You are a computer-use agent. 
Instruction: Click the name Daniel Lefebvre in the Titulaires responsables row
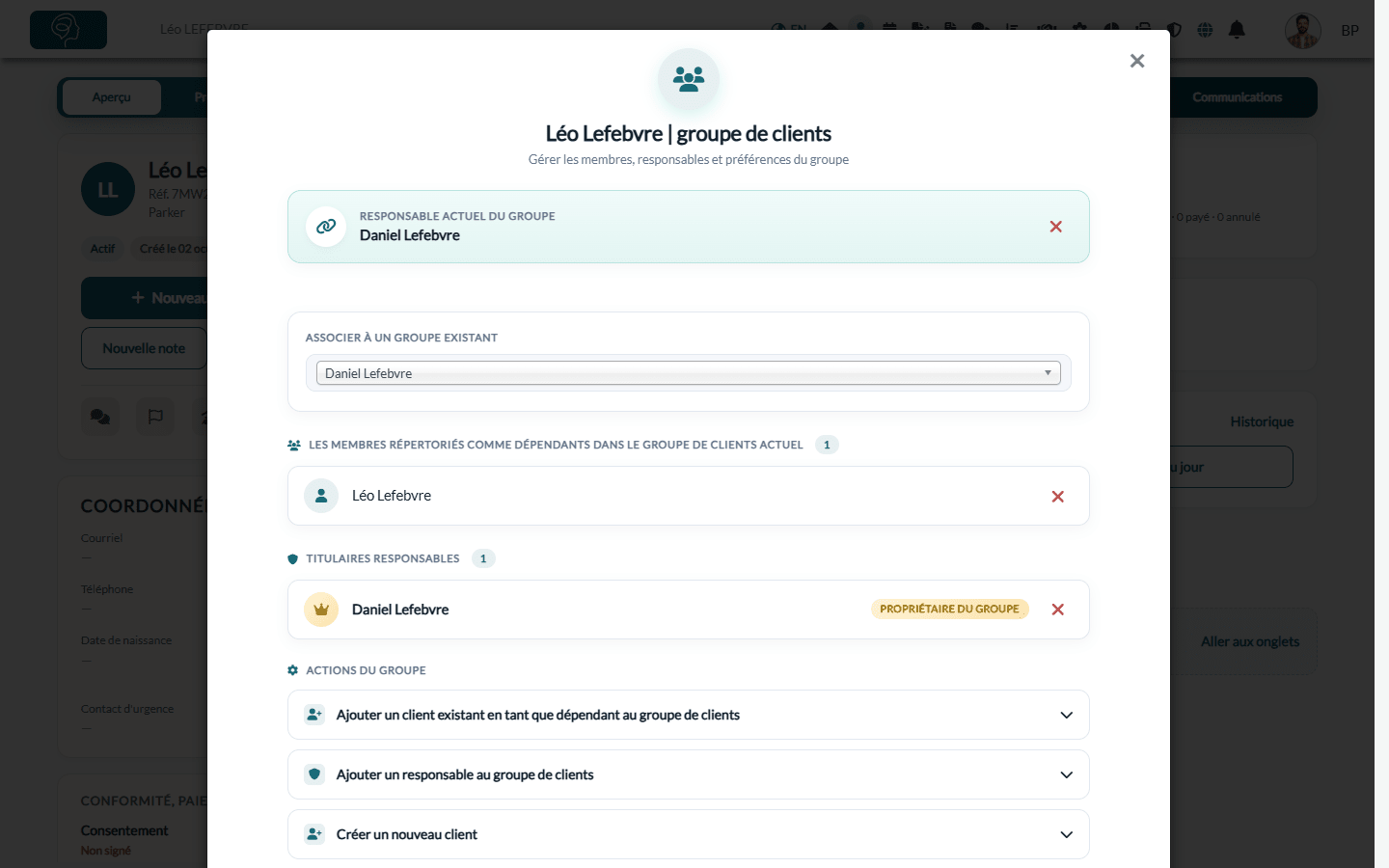click(x=400, y=610)
